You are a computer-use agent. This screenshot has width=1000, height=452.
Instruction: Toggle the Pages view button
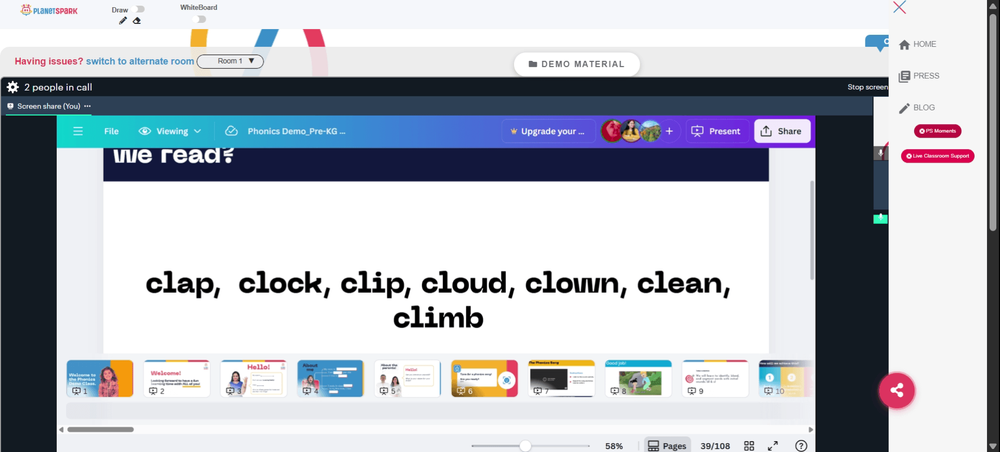coord(667,446)
